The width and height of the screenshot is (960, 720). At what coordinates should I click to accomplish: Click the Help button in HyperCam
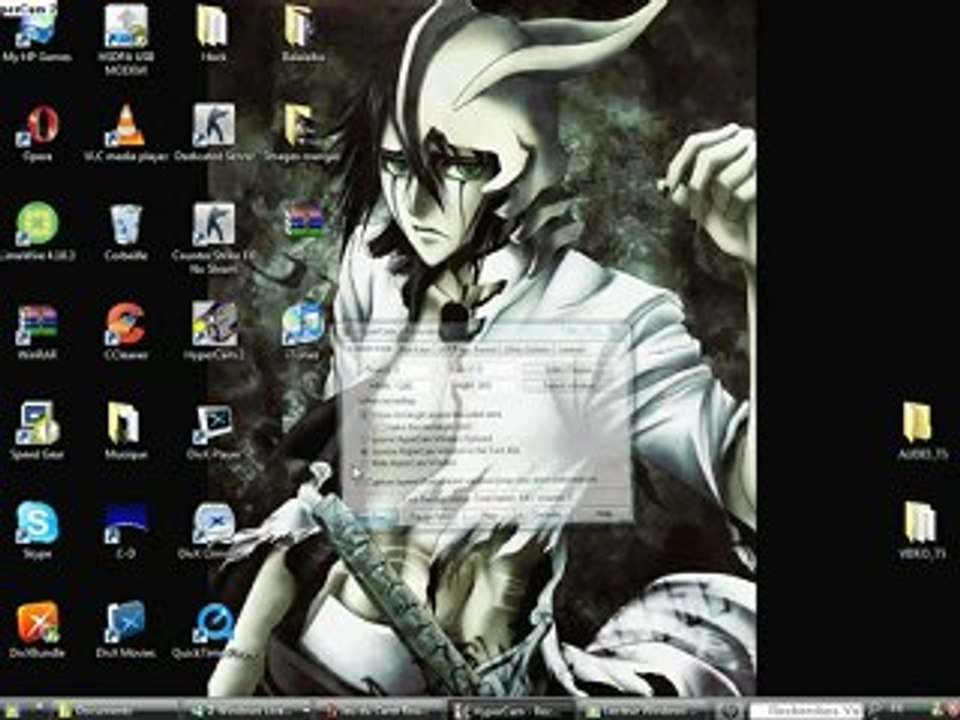[603, 514]
